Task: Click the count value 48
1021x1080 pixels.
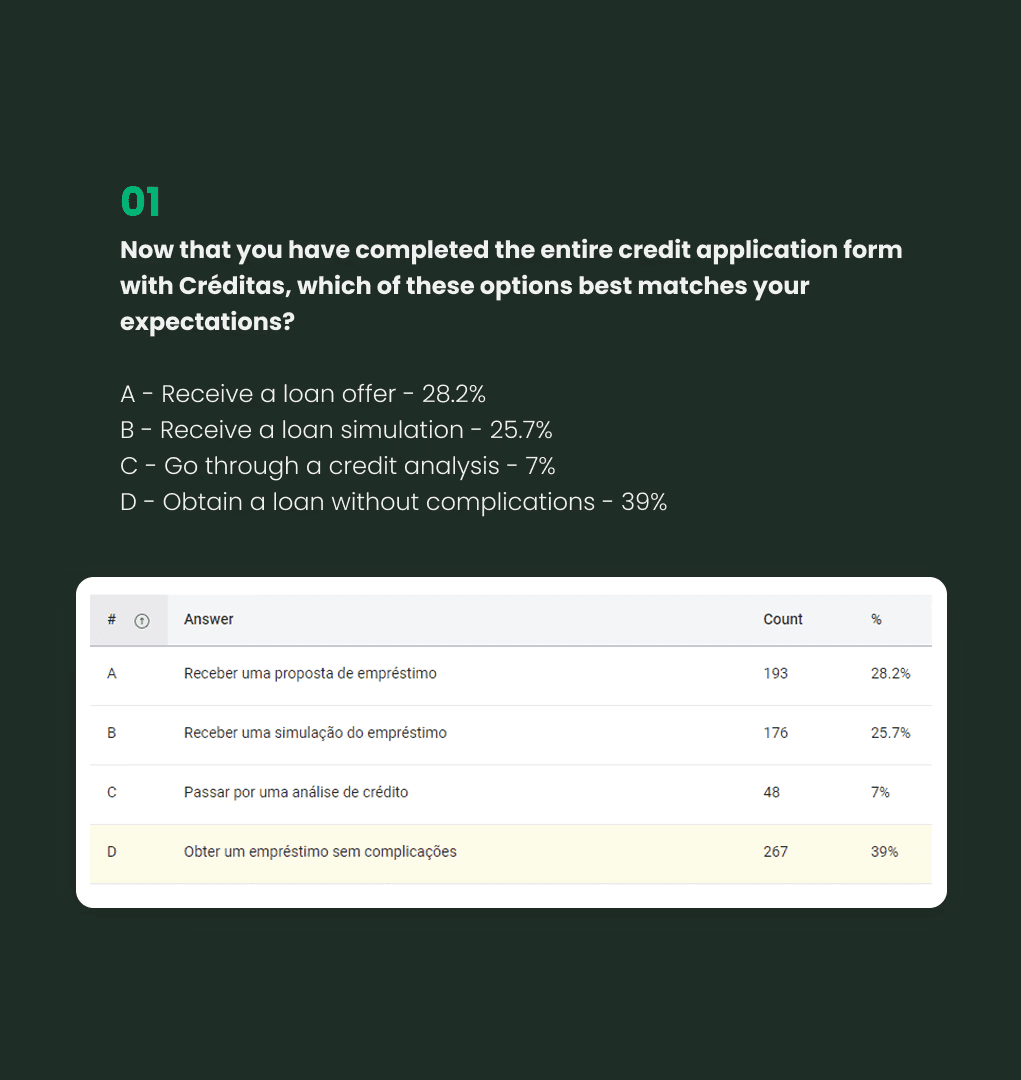Action: (772, 792)
